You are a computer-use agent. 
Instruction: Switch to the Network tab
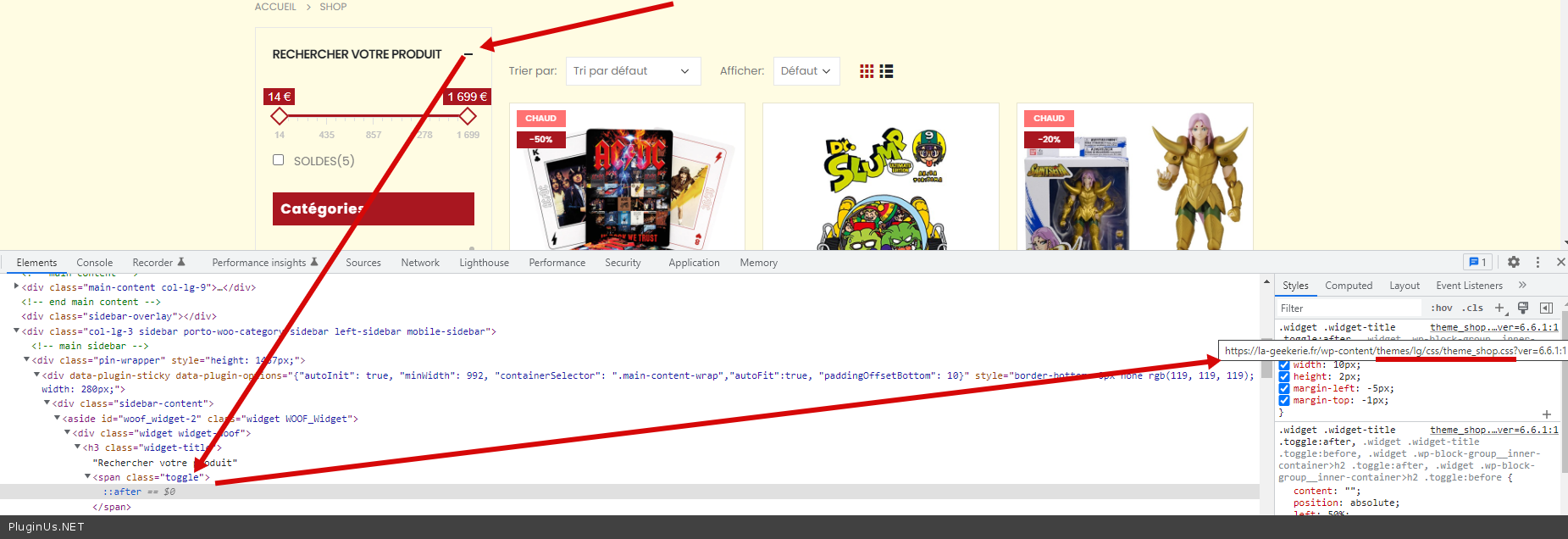pyautogui.click(x=420, y=263)
